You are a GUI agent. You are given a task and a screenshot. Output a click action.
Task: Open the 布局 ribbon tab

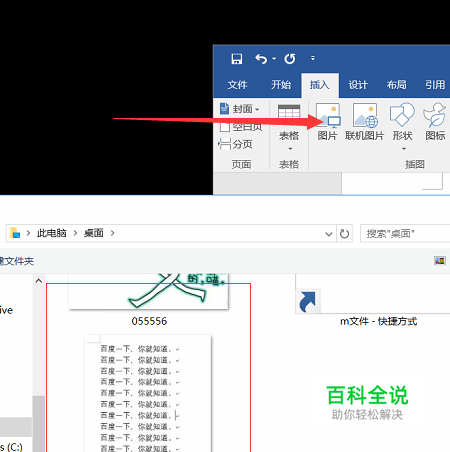pos(396,85)
